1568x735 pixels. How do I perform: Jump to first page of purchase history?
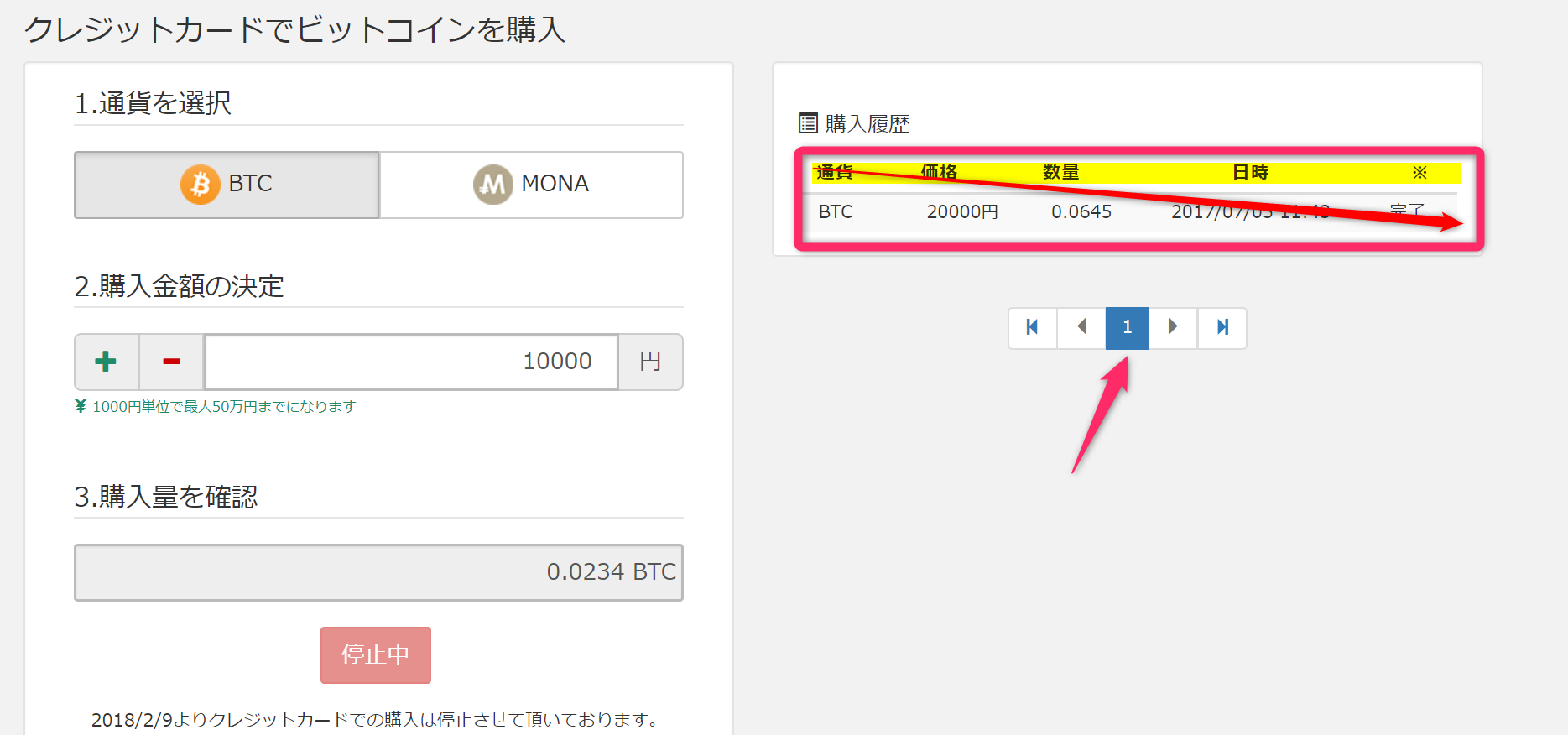1033,327
